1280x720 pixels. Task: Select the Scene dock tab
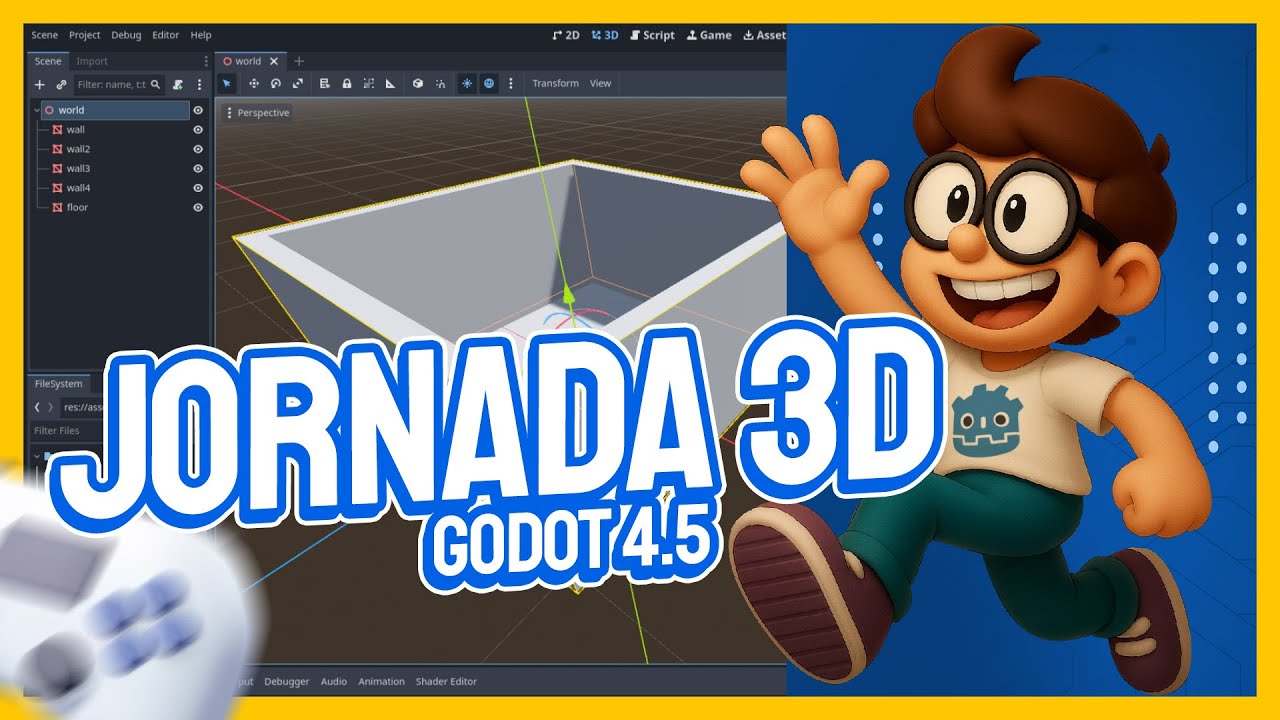coord(48,61)
